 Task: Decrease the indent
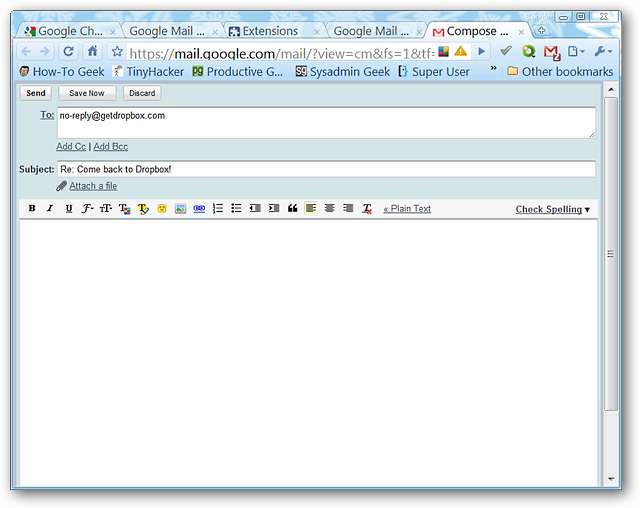pos(255,209)
